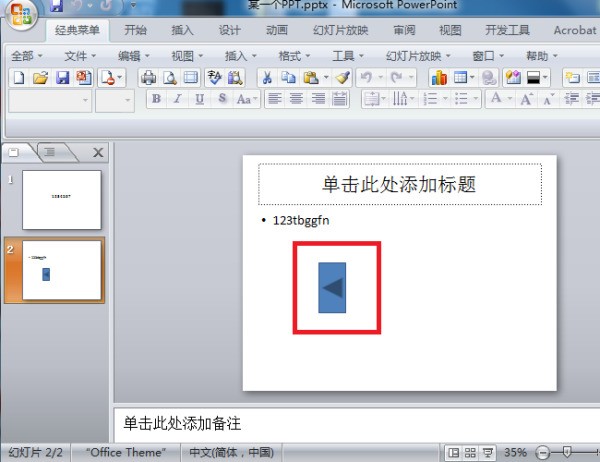
Task: Open the 文件 classic menu
Action: [x=80, y=56]
